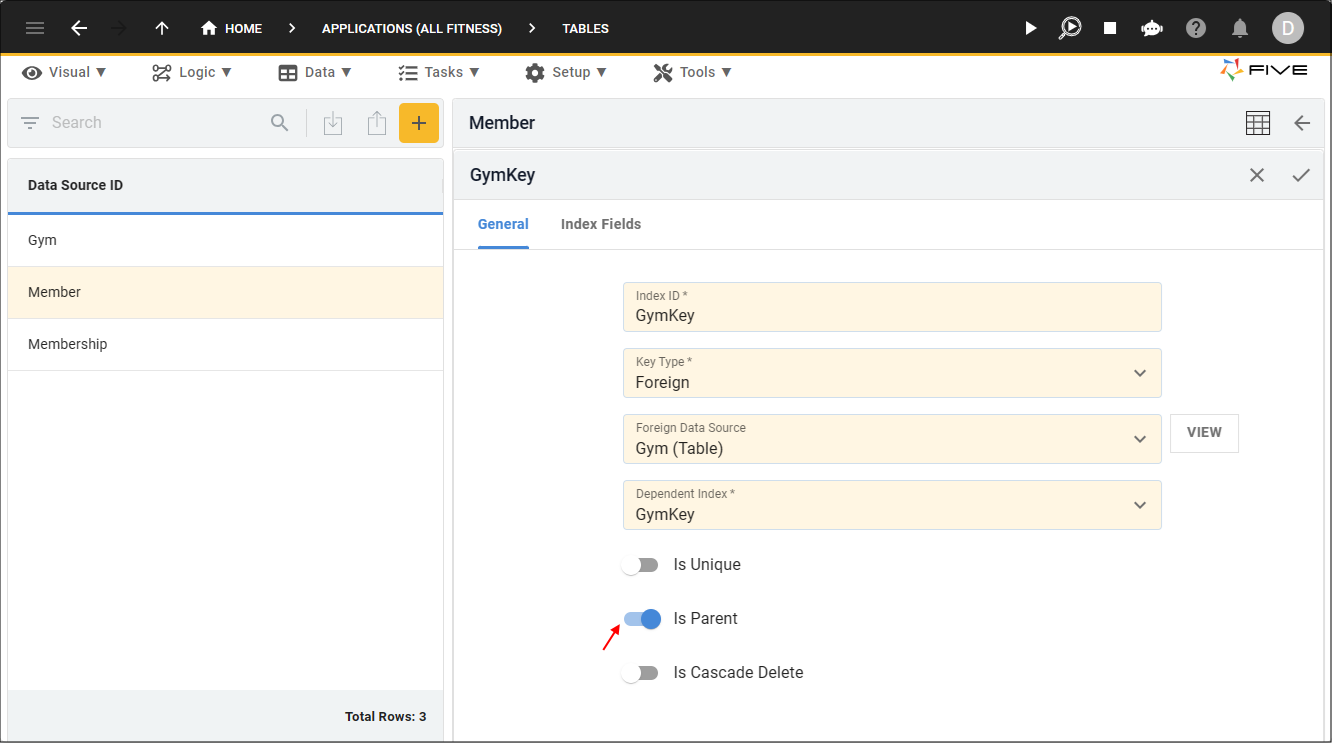This screenshot has height=743, width=1332.
Task: Click the Index ID field
Action: 892,307
